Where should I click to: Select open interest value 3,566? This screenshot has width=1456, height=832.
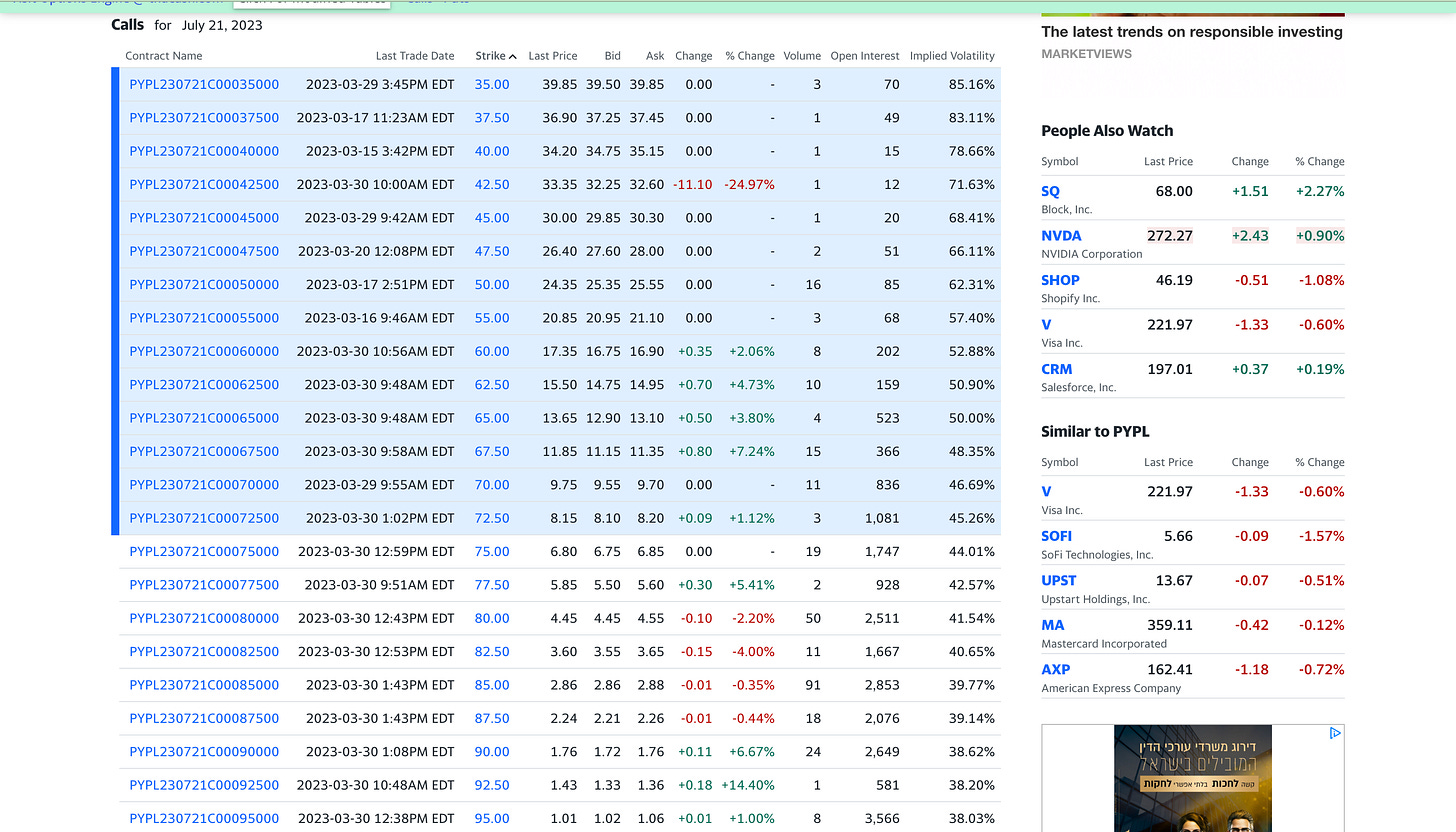coord(881,818)
